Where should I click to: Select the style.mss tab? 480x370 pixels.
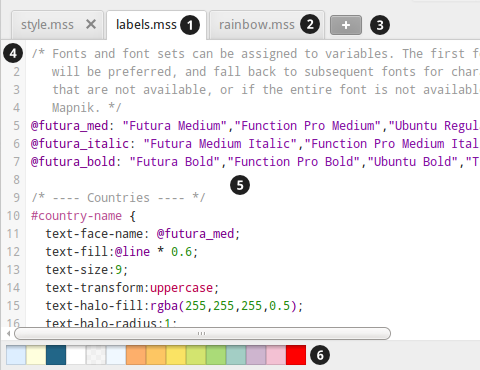tap(47, 25)
